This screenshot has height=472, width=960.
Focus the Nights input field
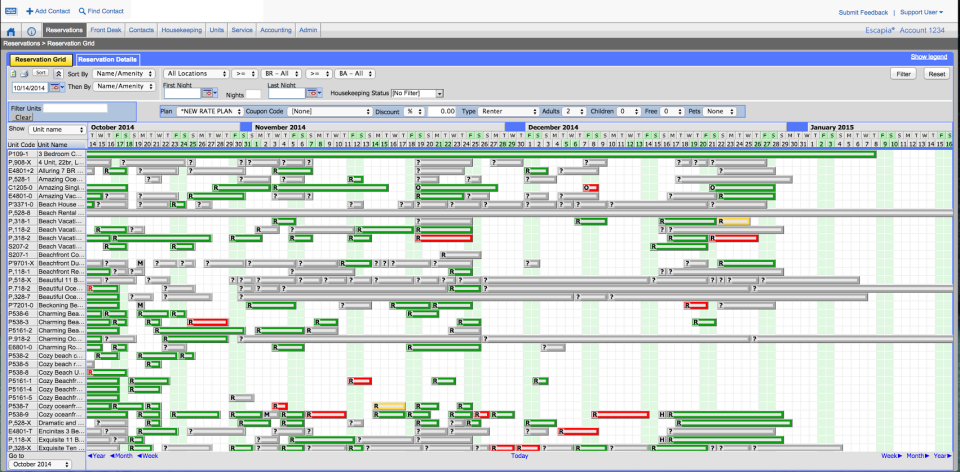(253, 94)
